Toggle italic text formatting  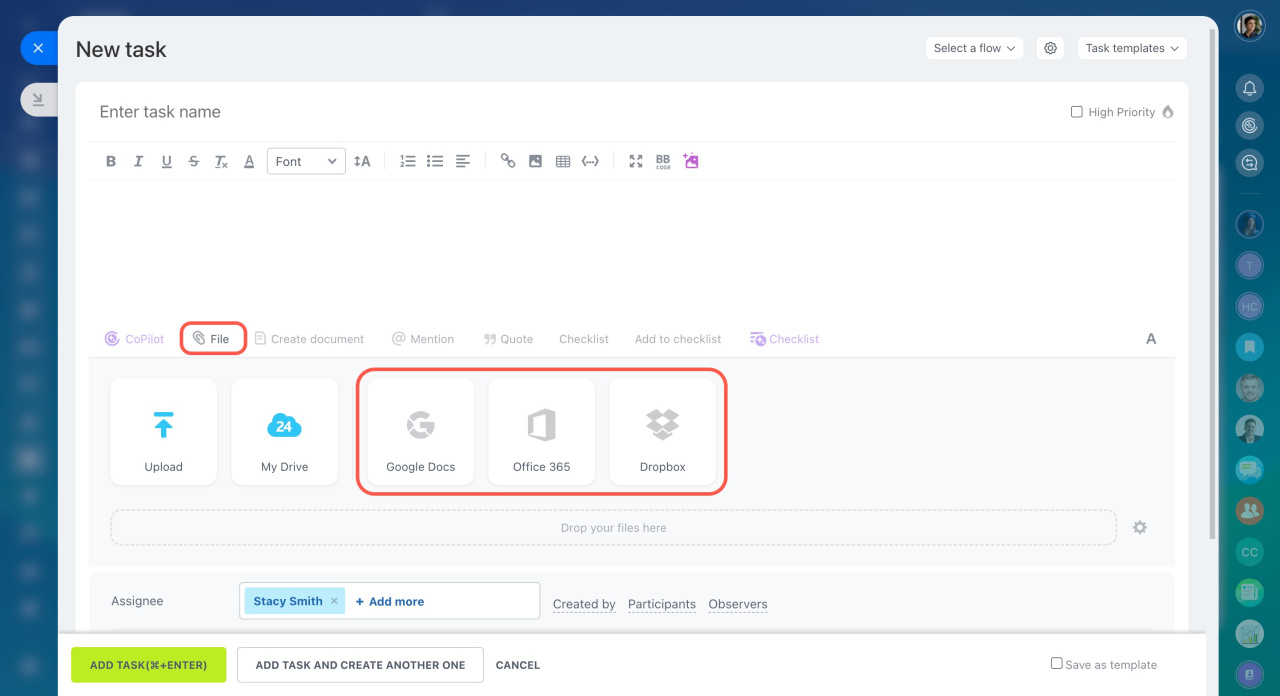[138, 161]
